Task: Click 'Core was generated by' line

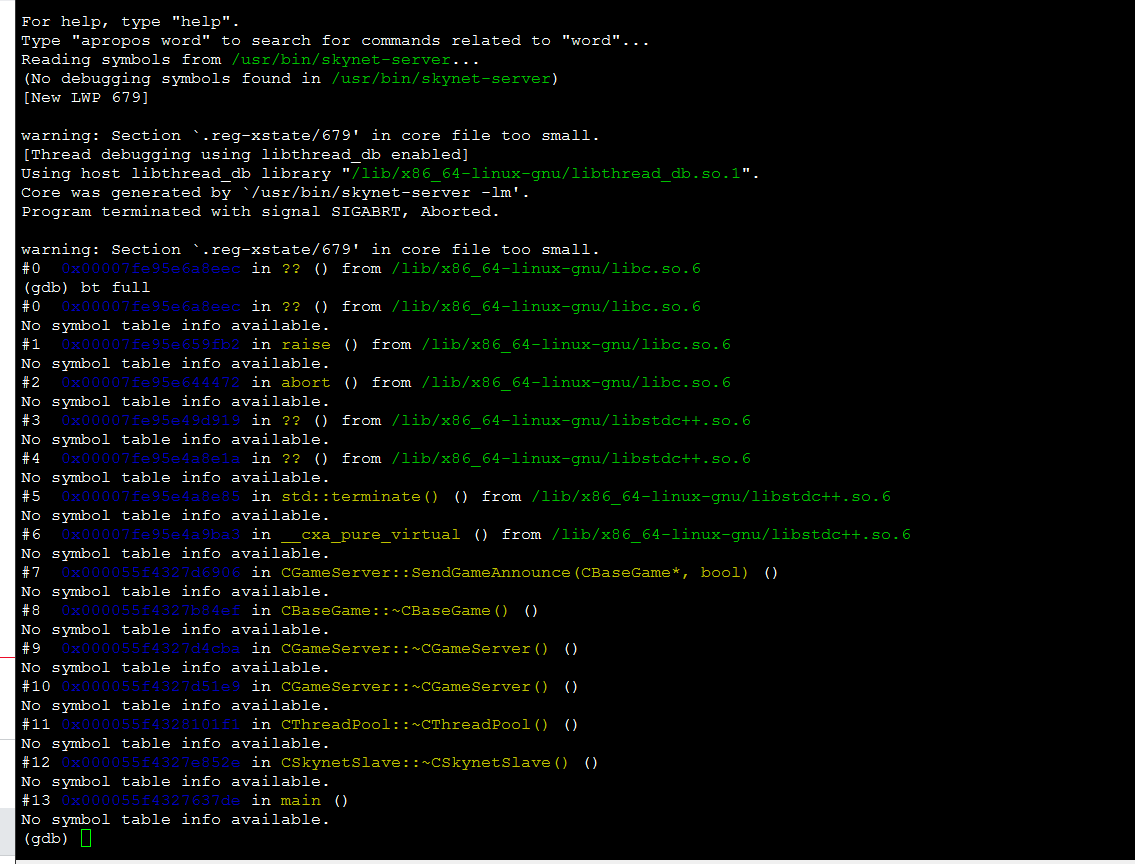Action: click(x=275, y=192)
